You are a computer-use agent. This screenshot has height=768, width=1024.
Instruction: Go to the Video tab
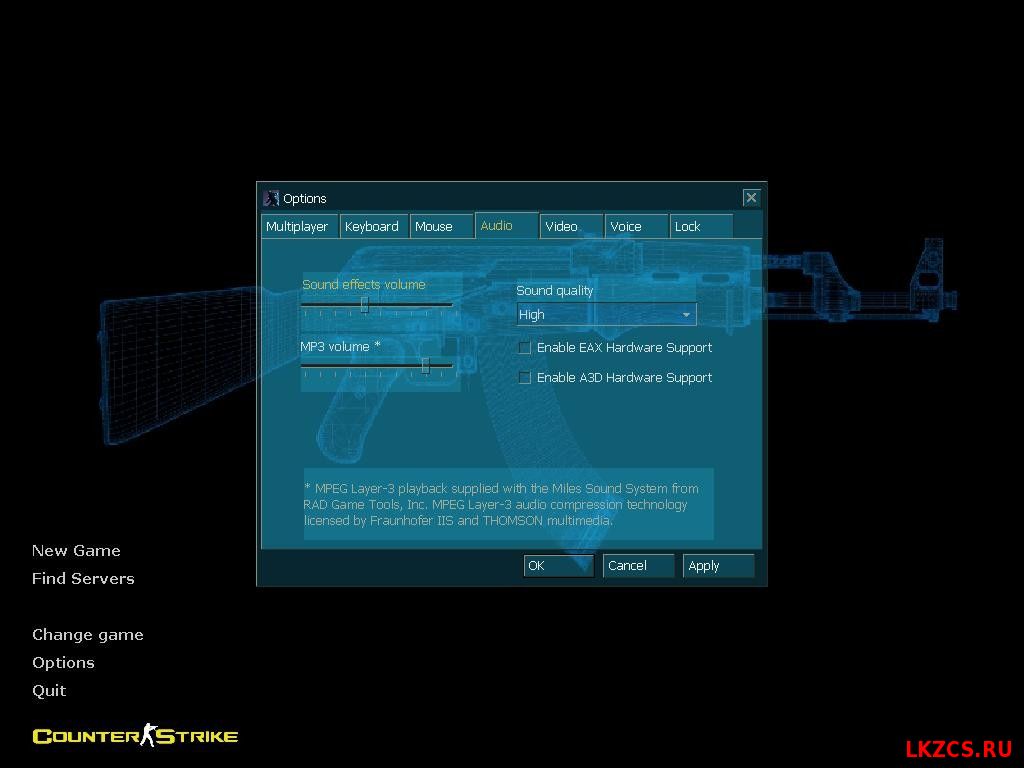tap(571, 226)
